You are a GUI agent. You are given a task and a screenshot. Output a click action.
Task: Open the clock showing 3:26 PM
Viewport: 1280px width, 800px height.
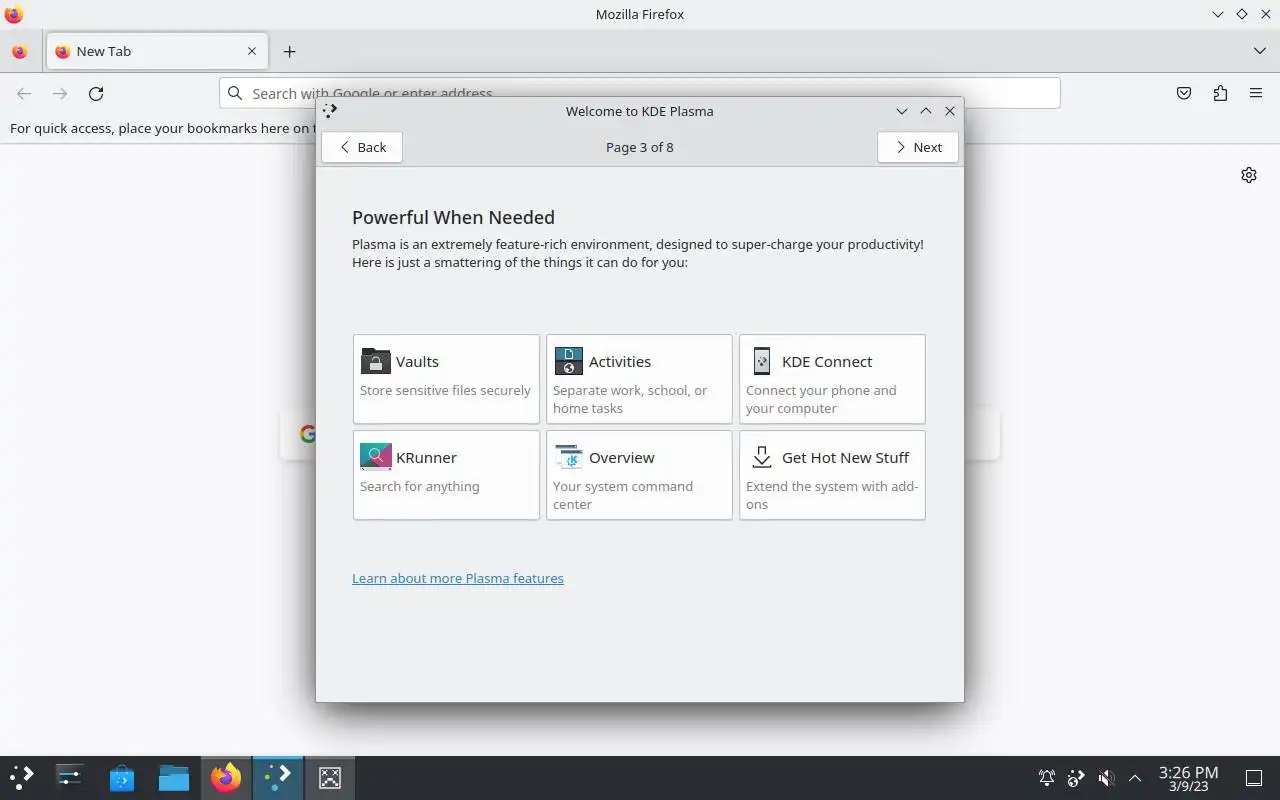(x=1188, y=778)
